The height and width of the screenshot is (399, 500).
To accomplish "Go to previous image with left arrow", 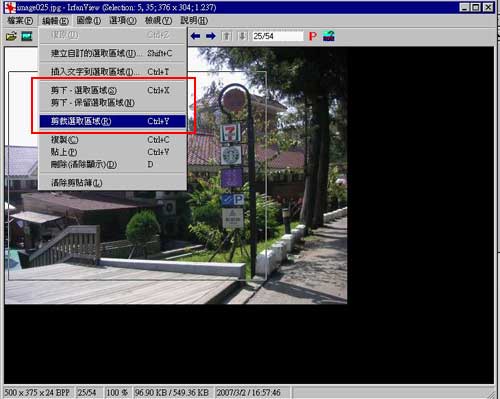I will tap(195, 36).
